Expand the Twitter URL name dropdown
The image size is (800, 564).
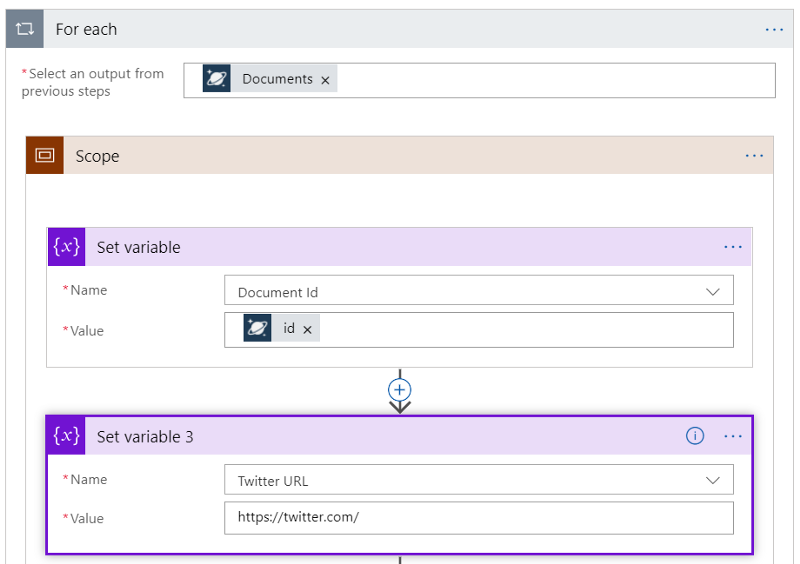coord(712,481)
